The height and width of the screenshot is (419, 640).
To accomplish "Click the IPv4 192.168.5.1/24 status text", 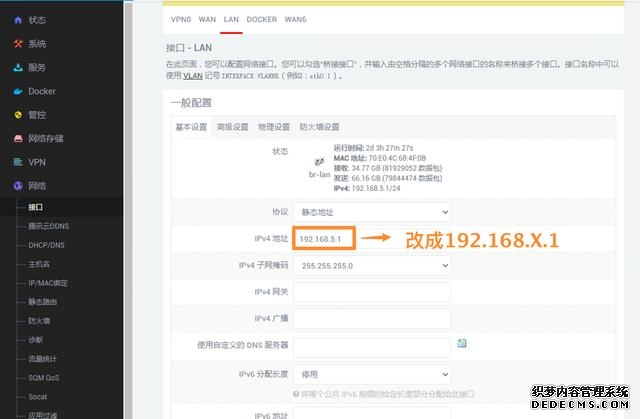I will click(367, 188).
